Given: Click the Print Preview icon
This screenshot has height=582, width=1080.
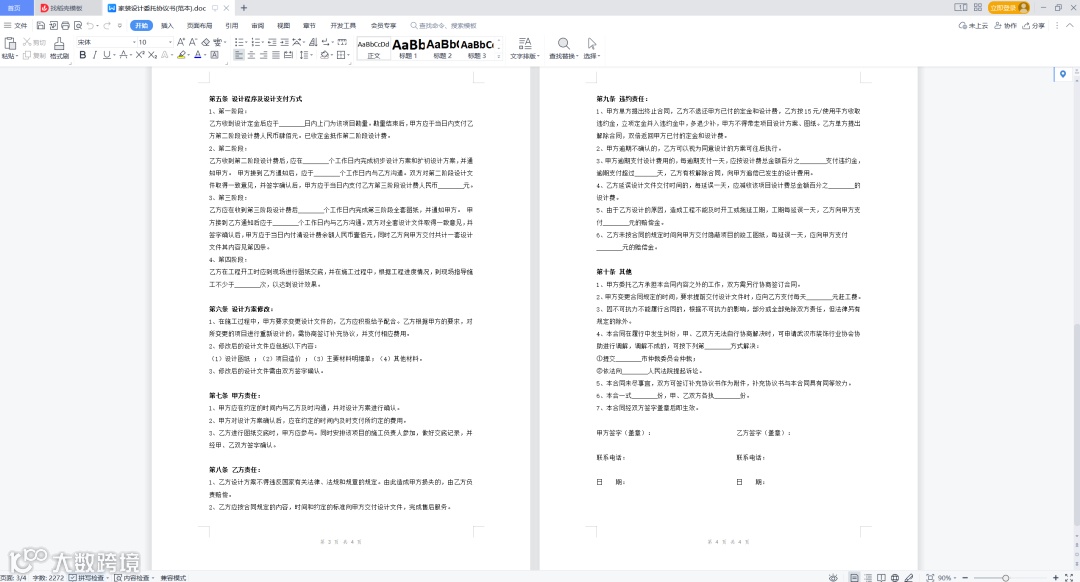Looking at the screenshot, I should point(78,25).
